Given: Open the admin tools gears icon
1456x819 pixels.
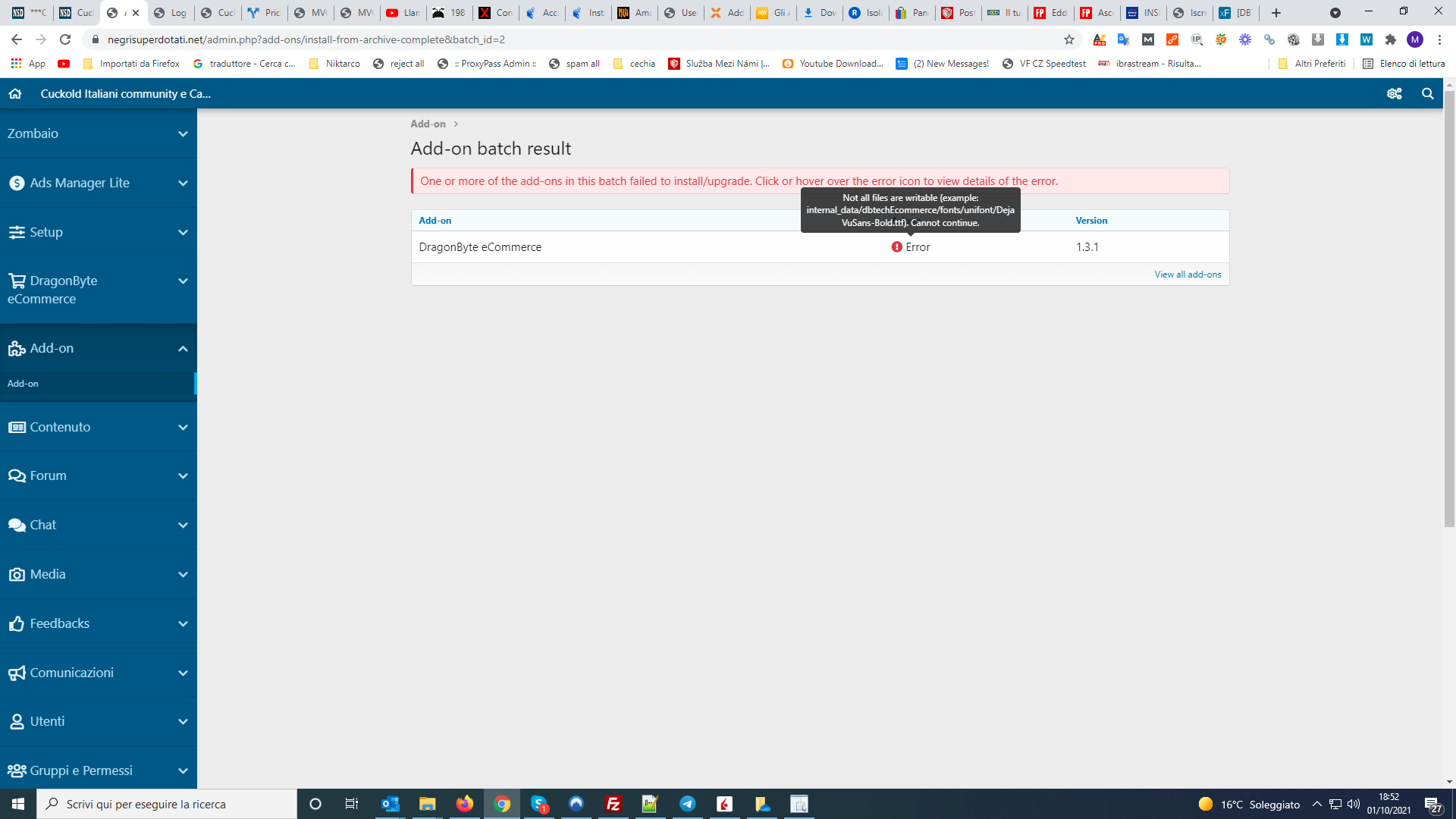Looking at the screenshot, I should click(1394, 93).
